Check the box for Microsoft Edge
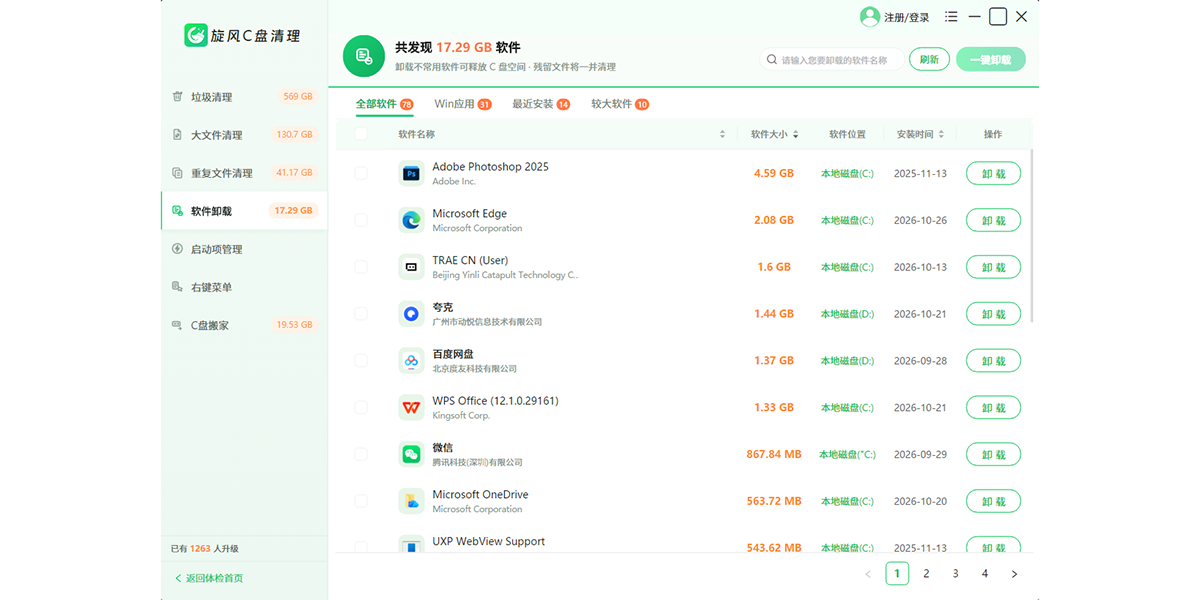This screenshot has width=1200, height=600. pyautogui.click(x=361, y=220)
